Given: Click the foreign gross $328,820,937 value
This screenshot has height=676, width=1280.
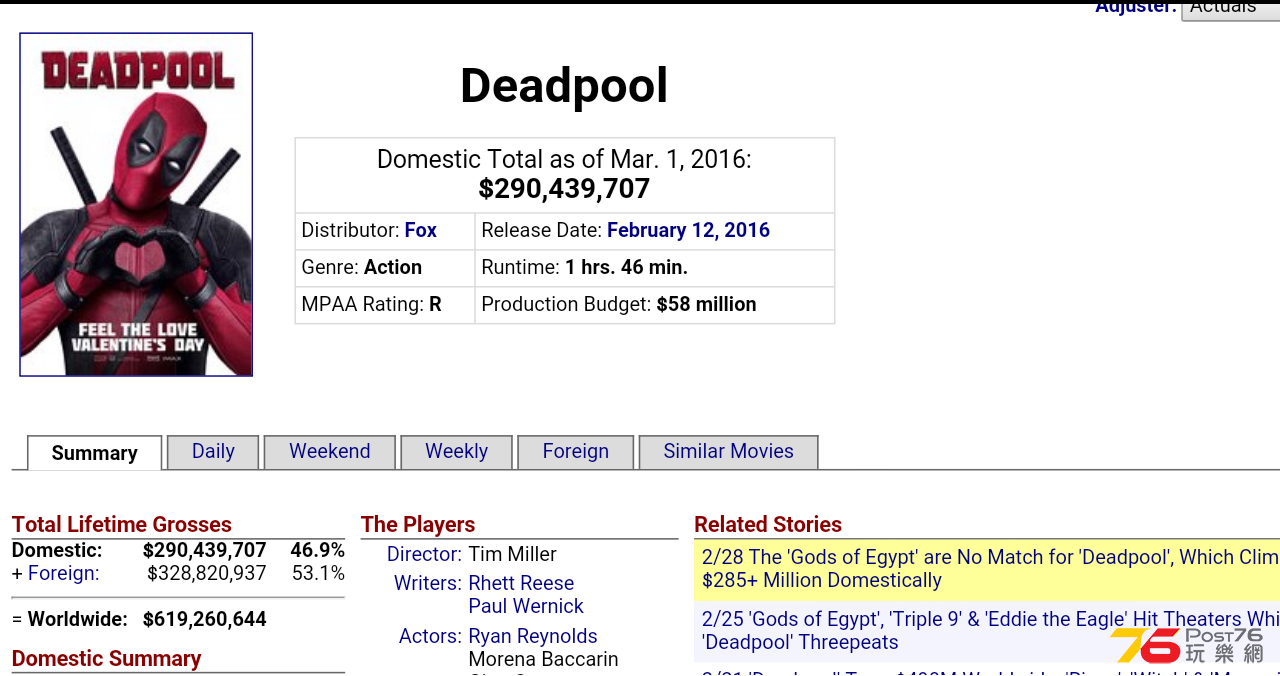Looking at the screenshot, I should (x=207, y=574).
